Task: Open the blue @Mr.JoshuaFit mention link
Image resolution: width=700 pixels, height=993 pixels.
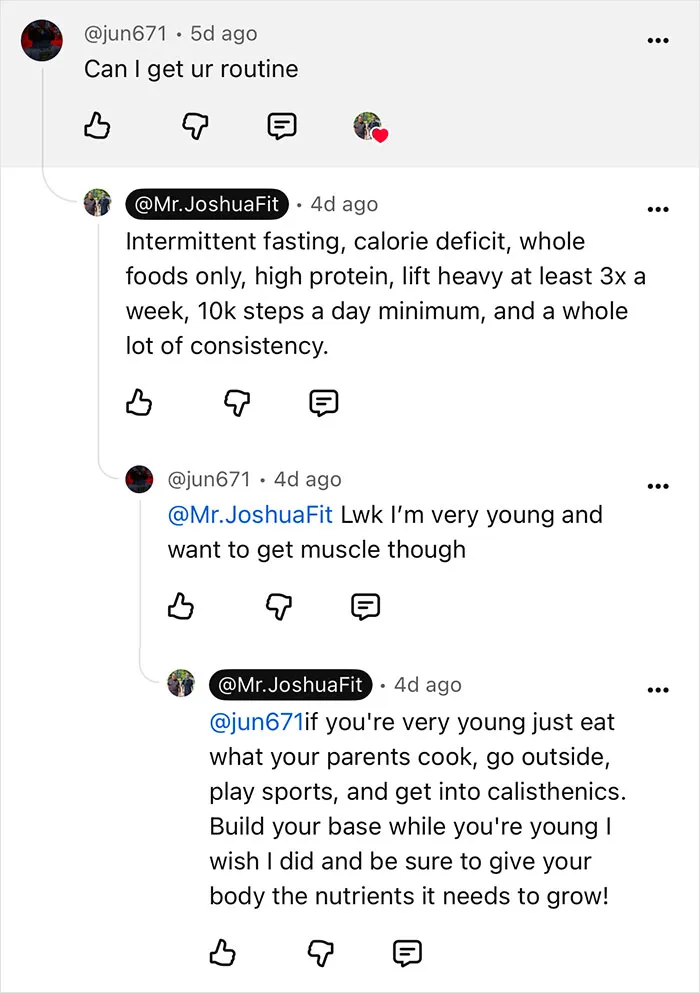Action: (x=250, y=515)
